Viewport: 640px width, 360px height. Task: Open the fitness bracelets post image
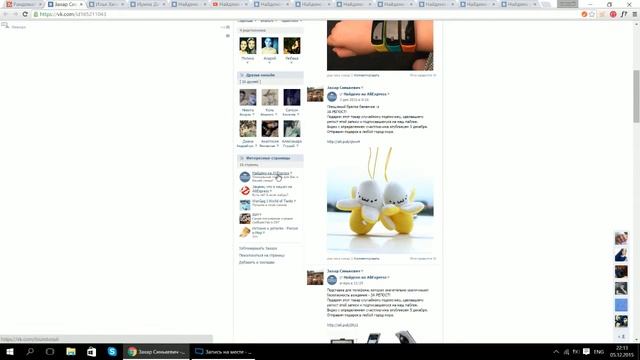tap(380, 45)
